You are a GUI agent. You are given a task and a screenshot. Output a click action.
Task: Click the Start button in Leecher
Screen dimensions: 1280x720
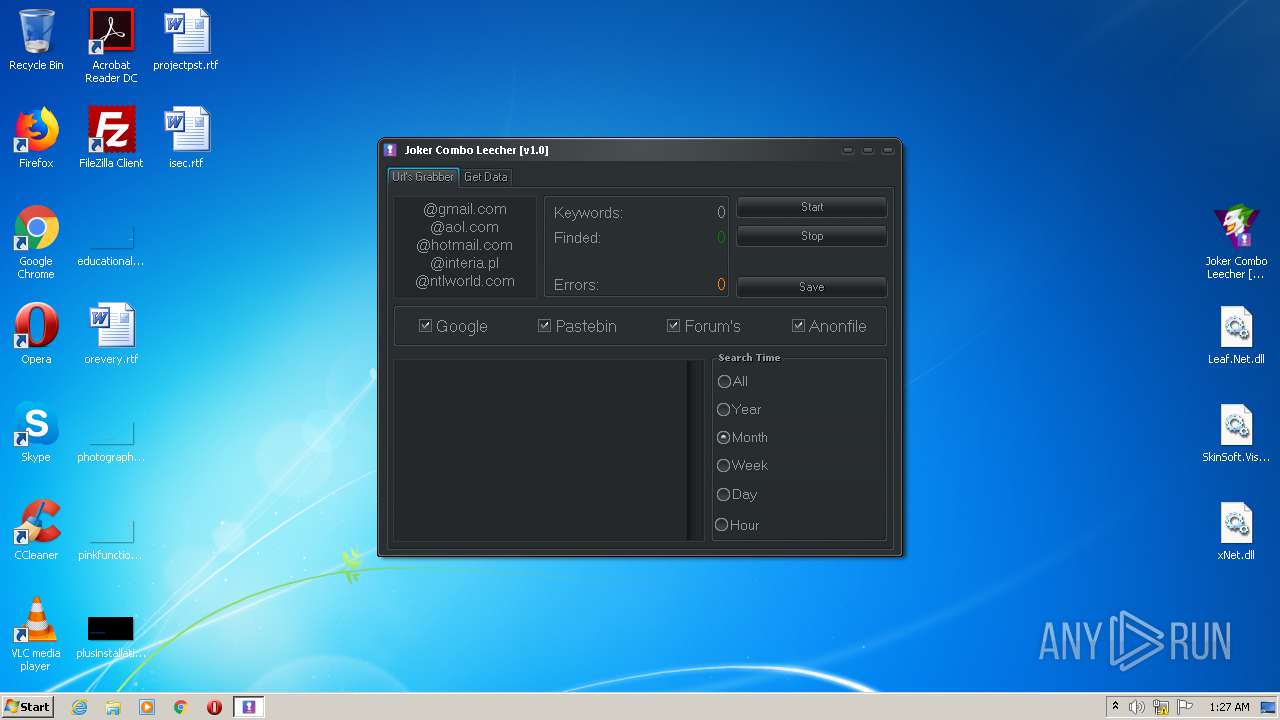(x=812, y=207)
